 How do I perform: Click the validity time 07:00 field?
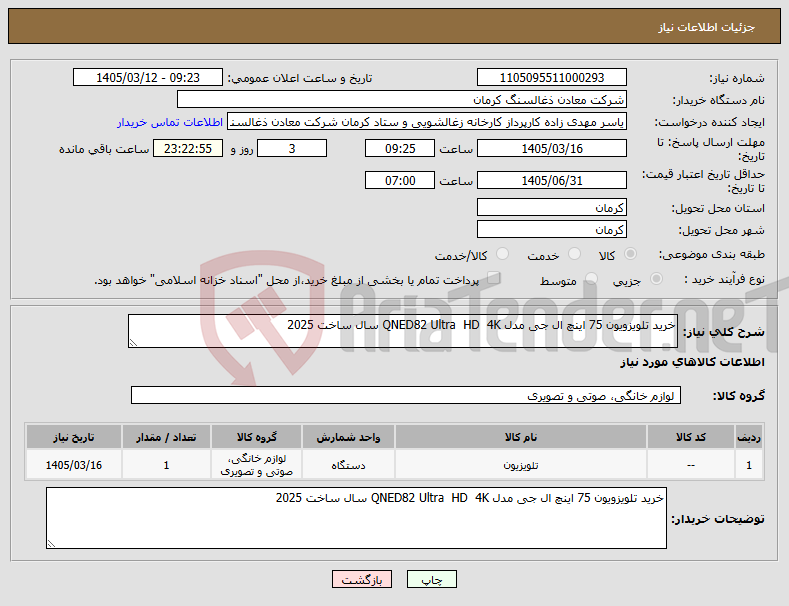(400, 180)
